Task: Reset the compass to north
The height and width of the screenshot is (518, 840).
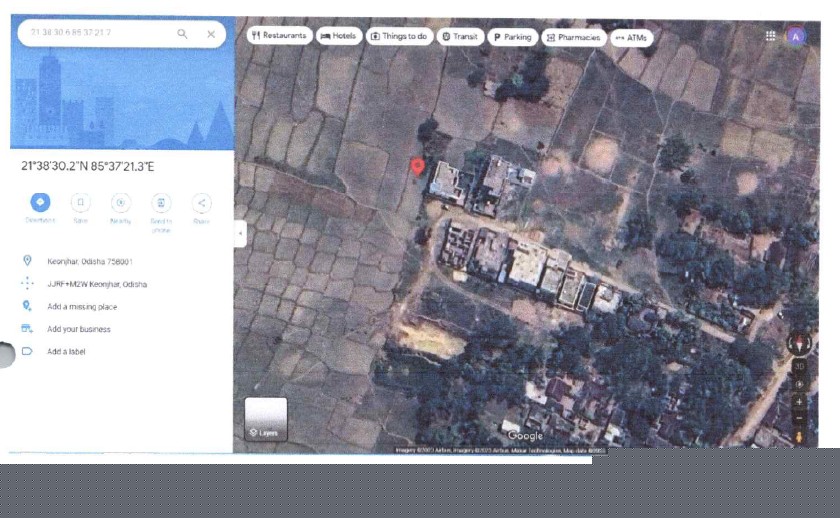Action: 799,344
